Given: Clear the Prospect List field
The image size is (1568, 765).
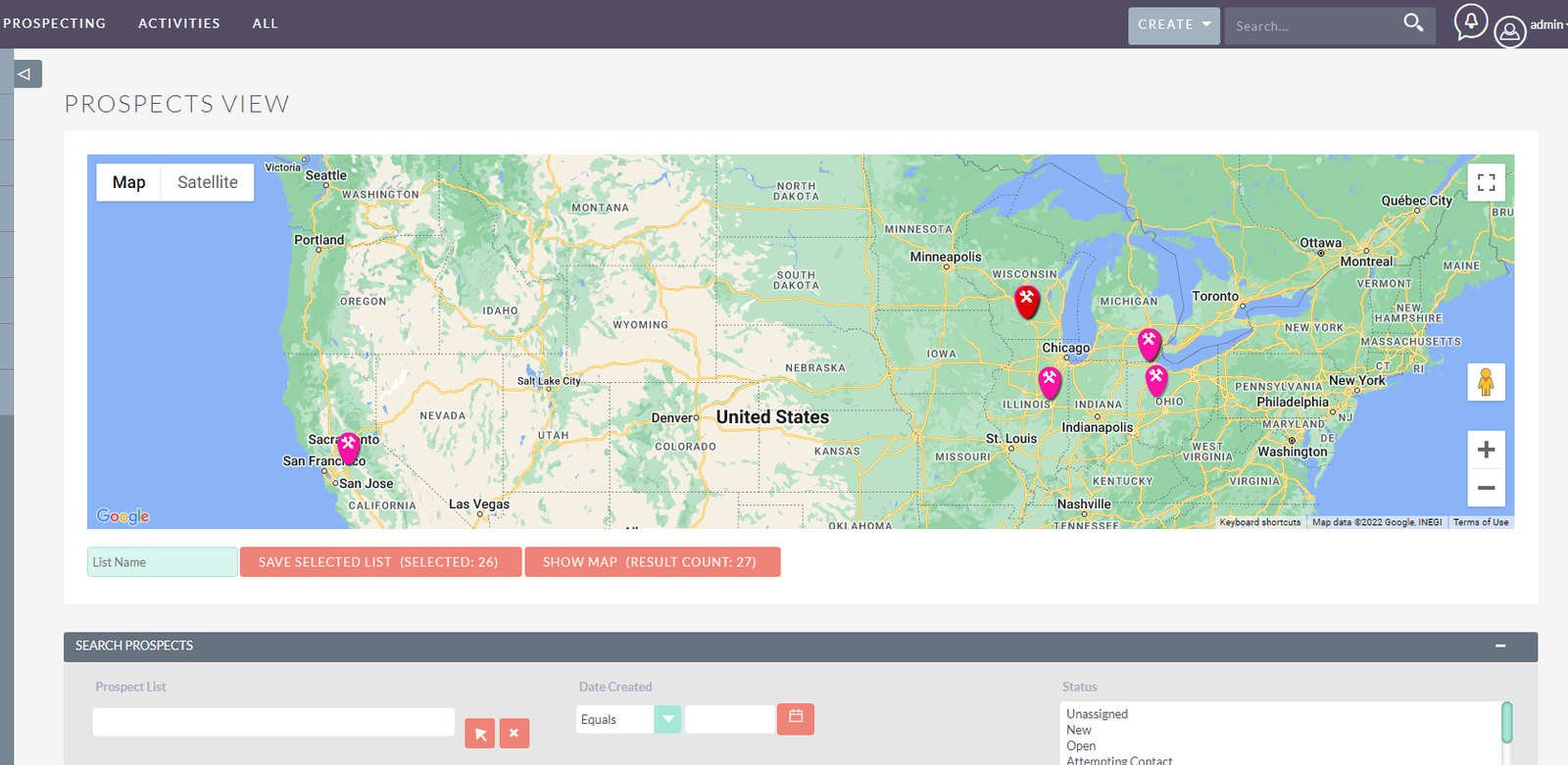Looking at the screenshot, I should 514,734.
